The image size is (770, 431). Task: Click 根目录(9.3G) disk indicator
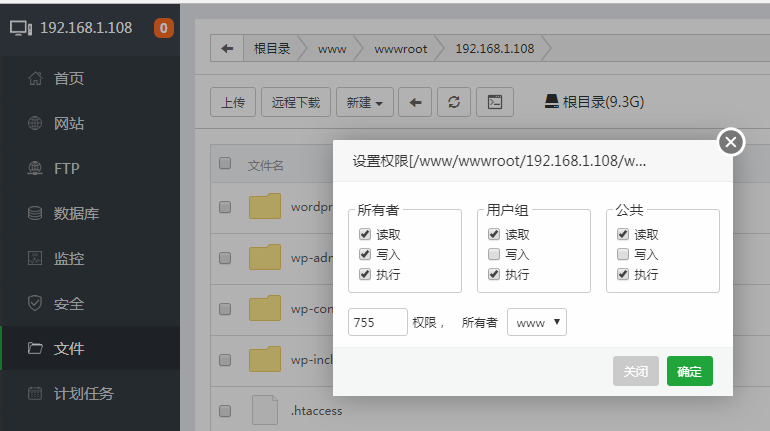pyautogui.click(x=594, y=102)
